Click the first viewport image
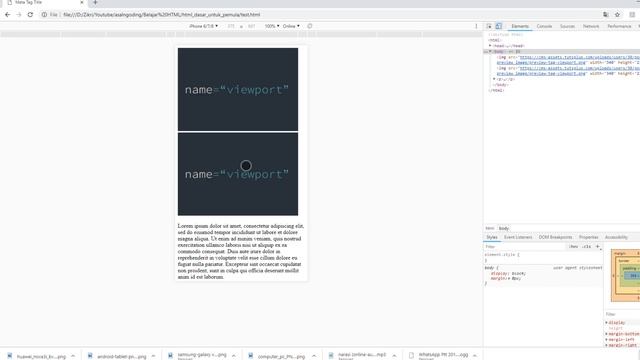 [x=238, y=89]
